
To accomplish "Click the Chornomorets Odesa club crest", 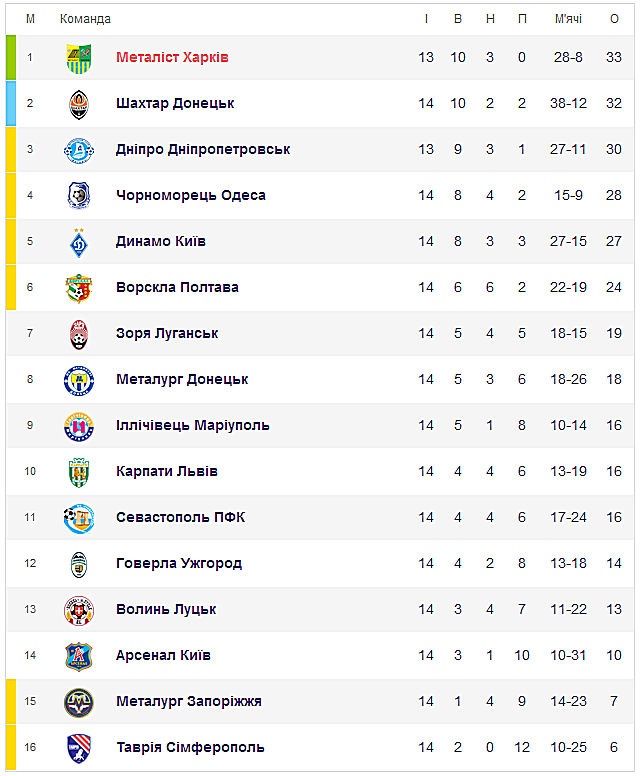I will point(79,196).
